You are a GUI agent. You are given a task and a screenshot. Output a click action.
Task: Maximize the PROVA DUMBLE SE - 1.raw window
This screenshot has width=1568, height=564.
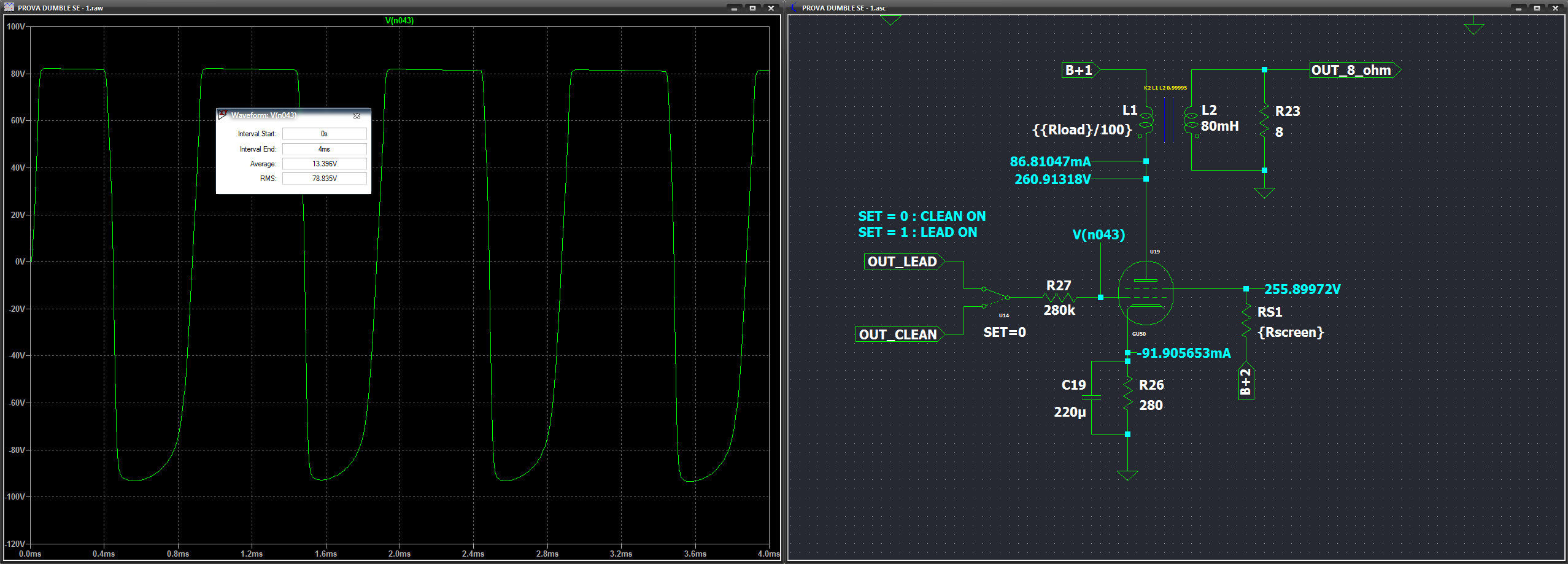752,8
